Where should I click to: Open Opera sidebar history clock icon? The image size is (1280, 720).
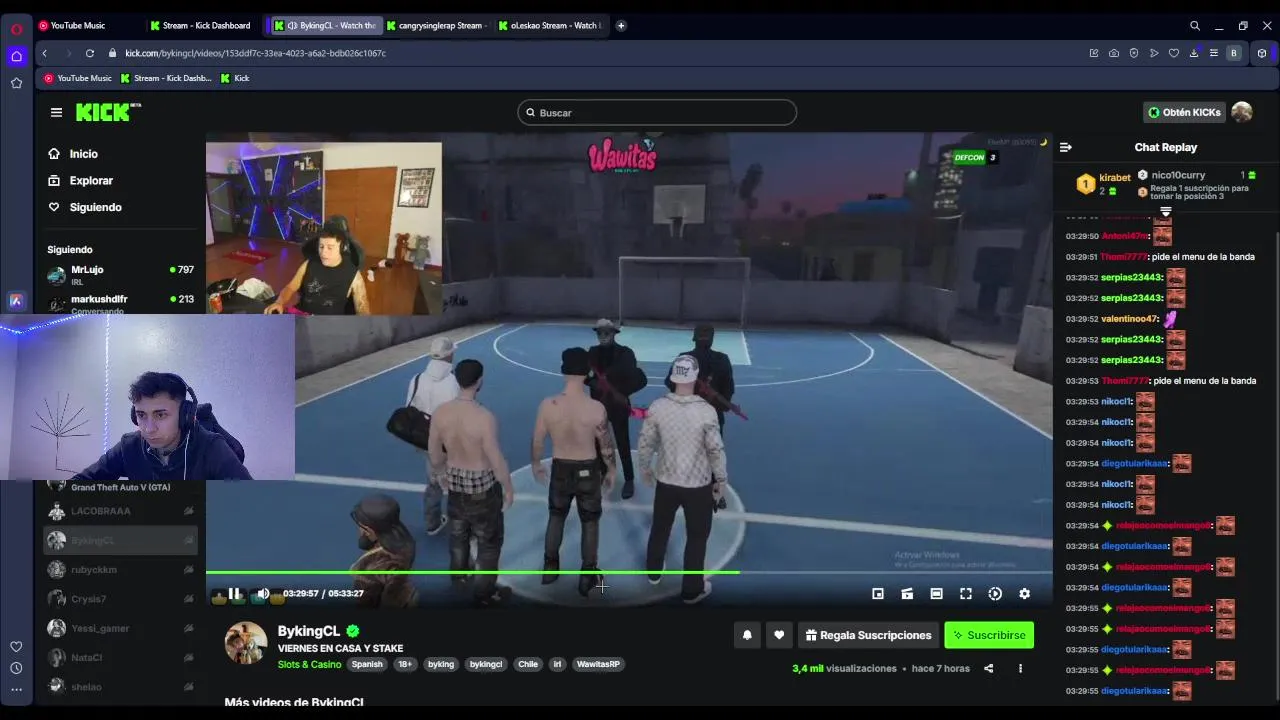point(16,668)
